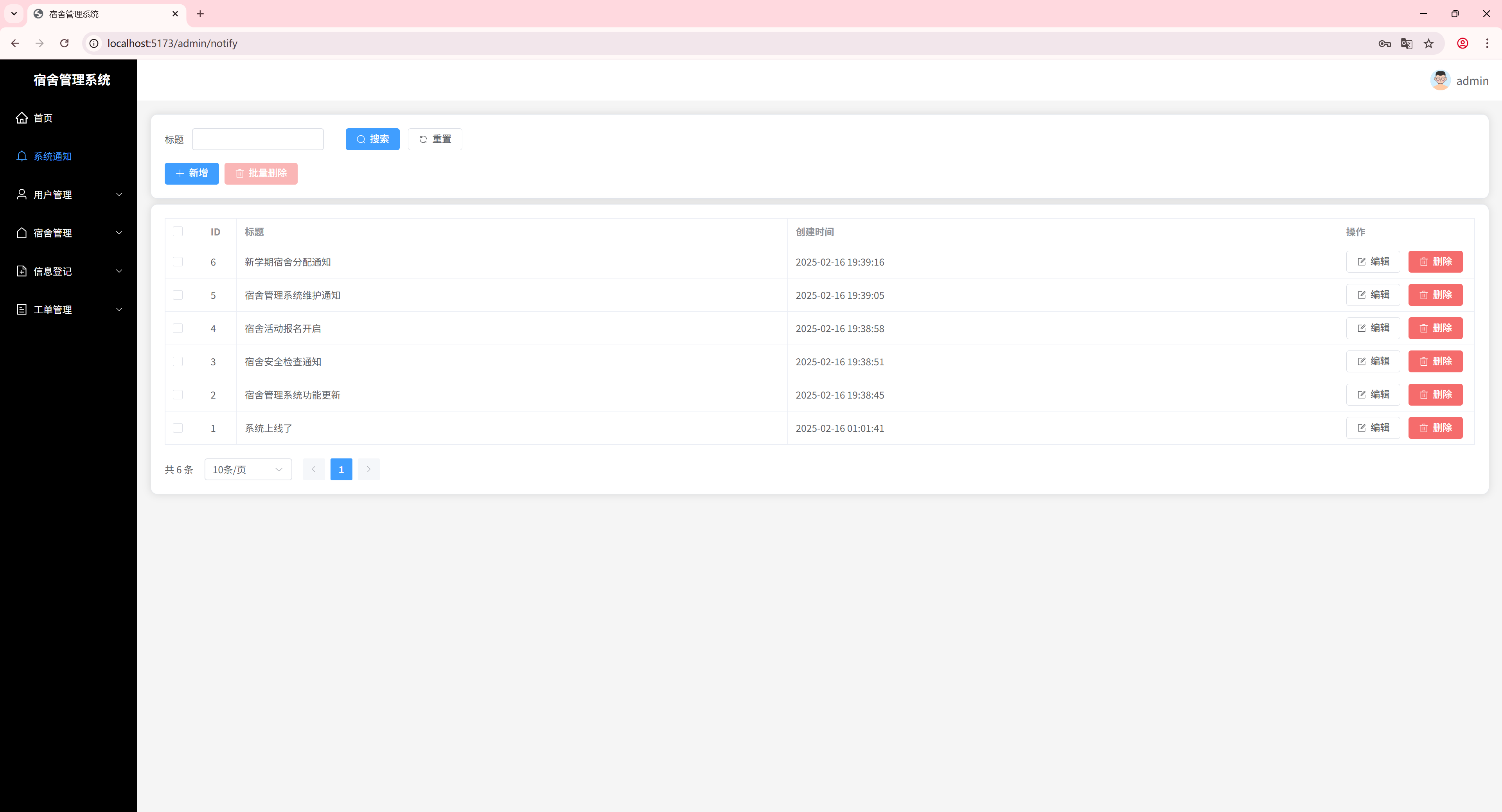
Task: Delete the 宿舍活动报名开启 notice
Action: 1435,328
